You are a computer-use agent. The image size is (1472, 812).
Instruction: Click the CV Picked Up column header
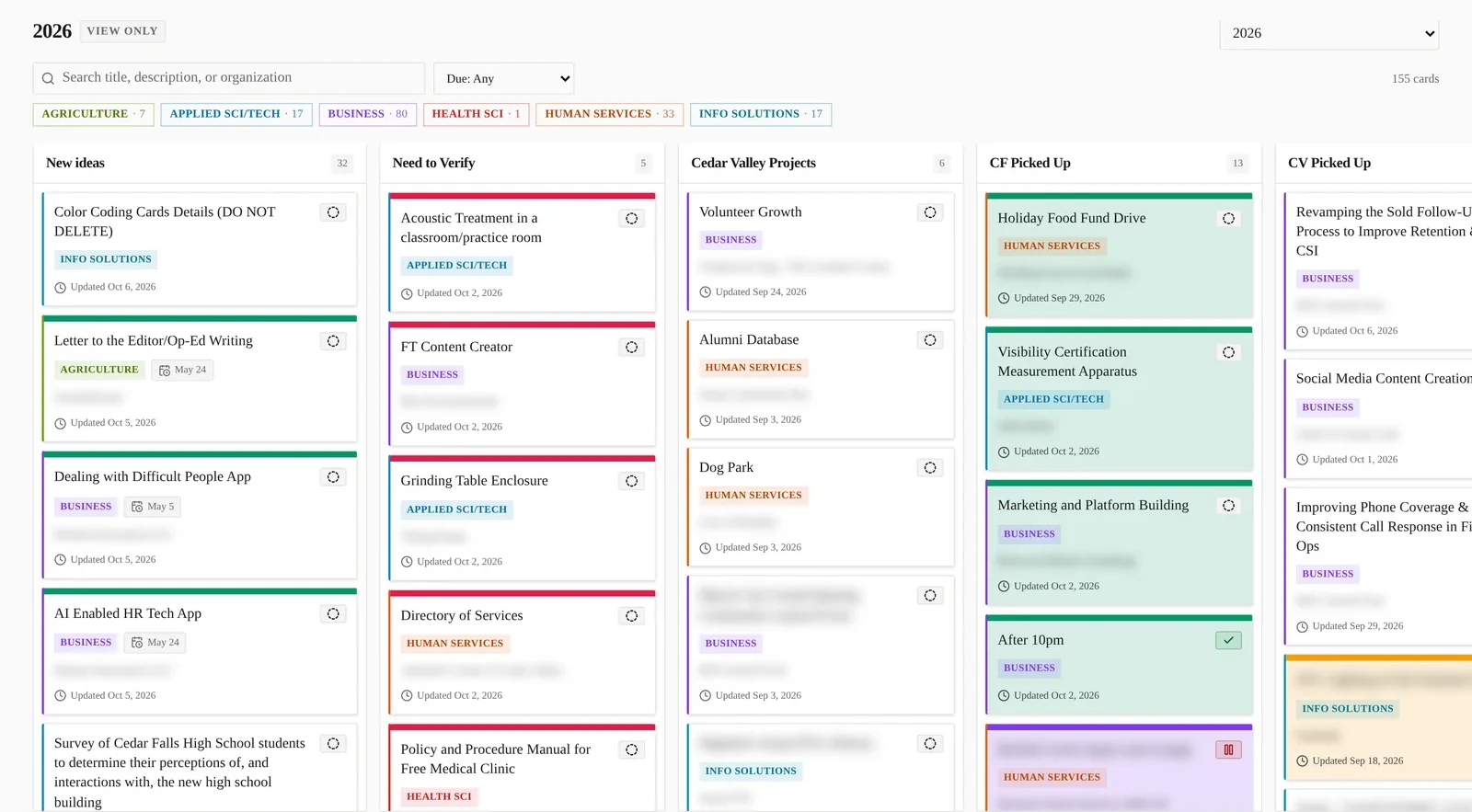[1329, 164]
